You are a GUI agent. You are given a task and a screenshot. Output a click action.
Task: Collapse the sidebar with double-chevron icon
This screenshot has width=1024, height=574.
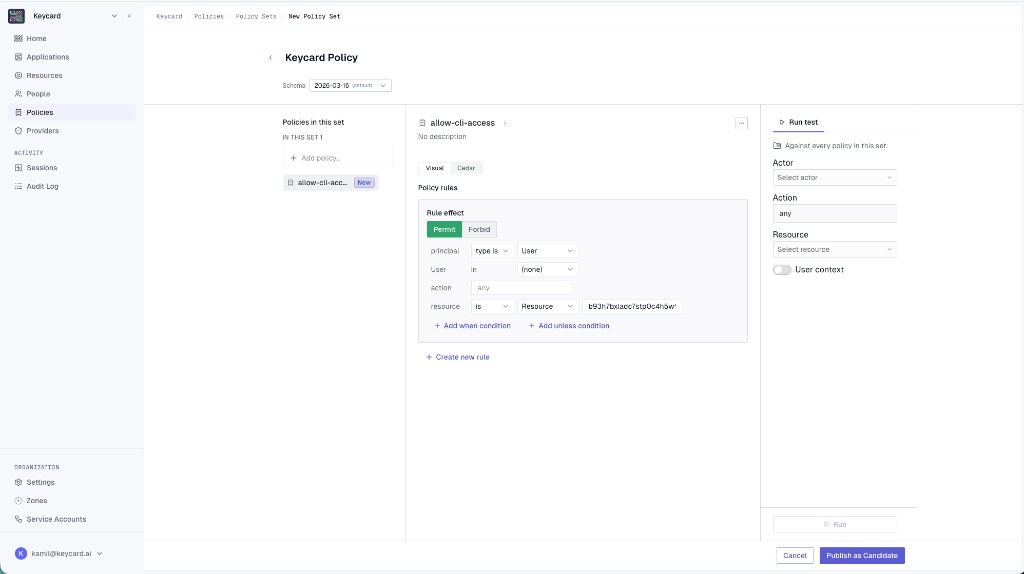(x=129, y=16)
